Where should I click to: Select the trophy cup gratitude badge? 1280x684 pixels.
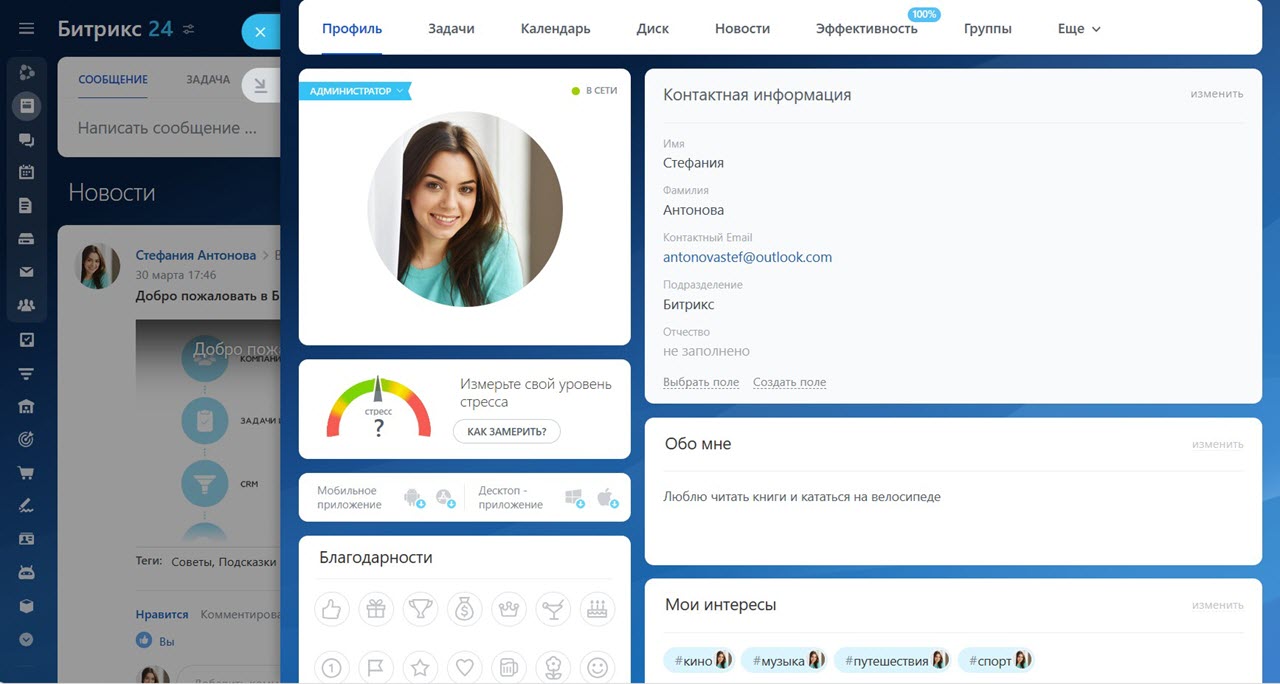pyautogui.click(x=420, y=608)
